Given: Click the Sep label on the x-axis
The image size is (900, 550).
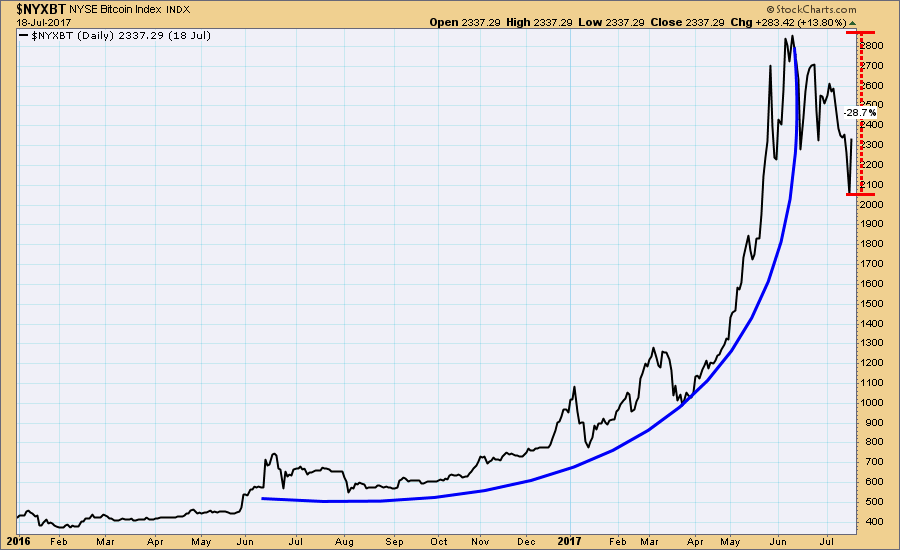Looking at the screenshot, I should click(394, 541).
